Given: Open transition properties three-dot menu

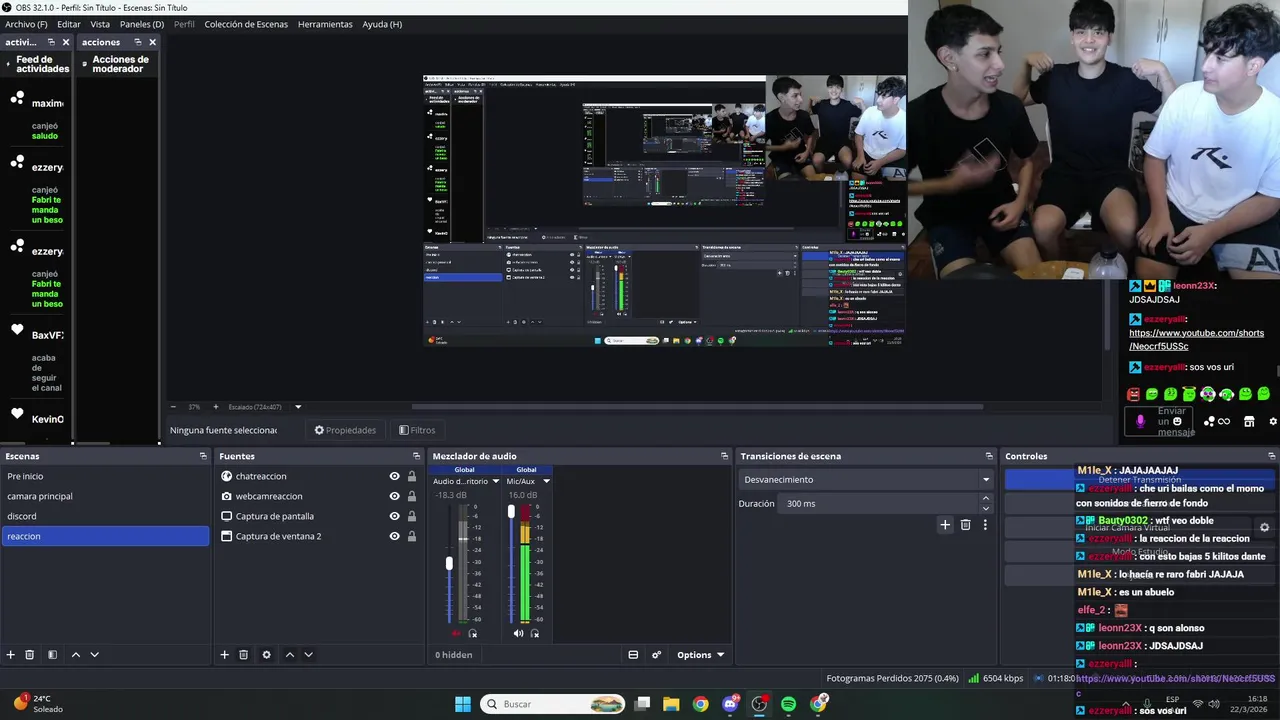Looking at the screenshot, I should (985, 524).
